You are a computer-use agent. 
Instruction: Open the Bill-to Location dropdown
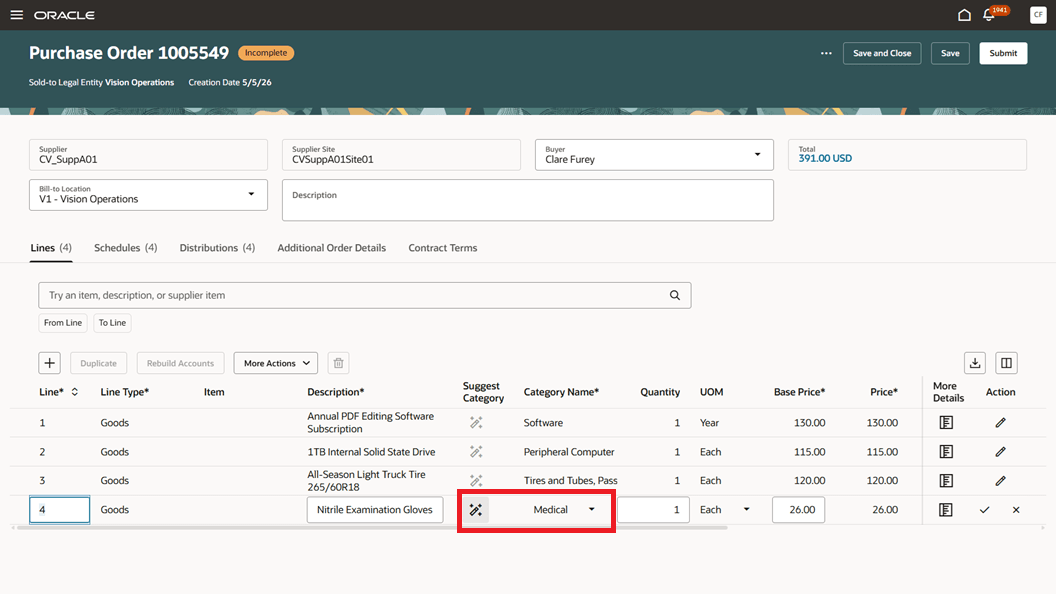251,195
